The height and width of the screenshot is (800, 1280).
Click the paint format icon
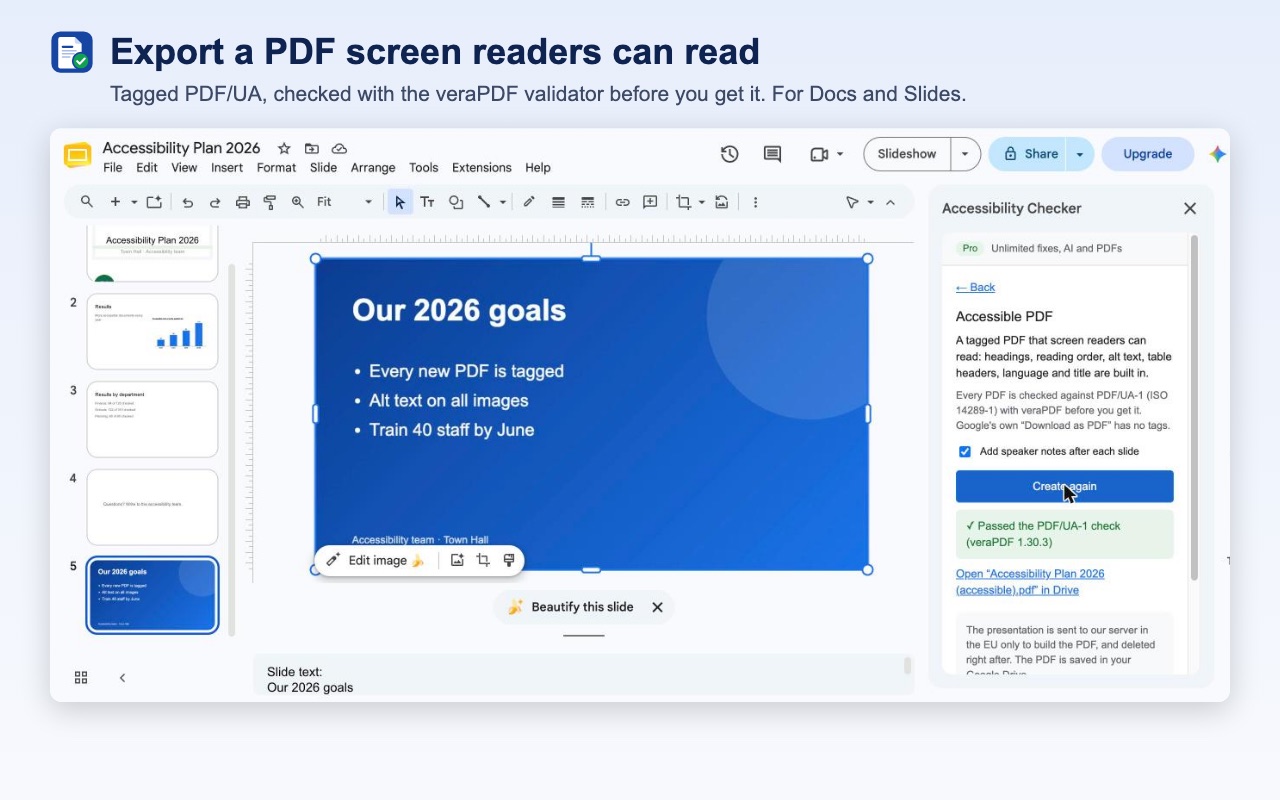(x=270, y=202)
